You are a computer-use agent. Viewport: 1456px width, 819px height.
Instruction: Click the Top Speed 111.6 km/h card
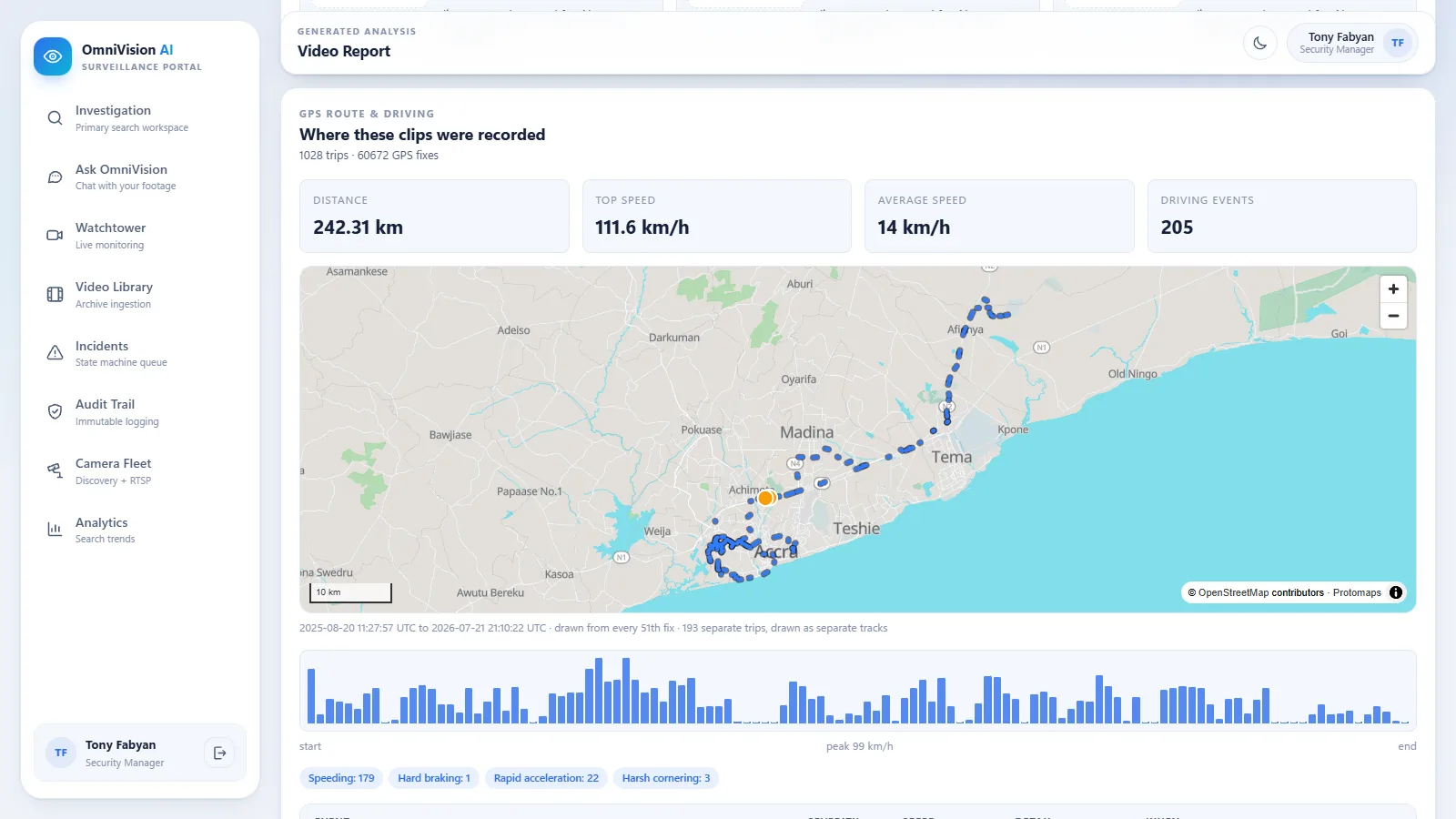click(717, 216)
